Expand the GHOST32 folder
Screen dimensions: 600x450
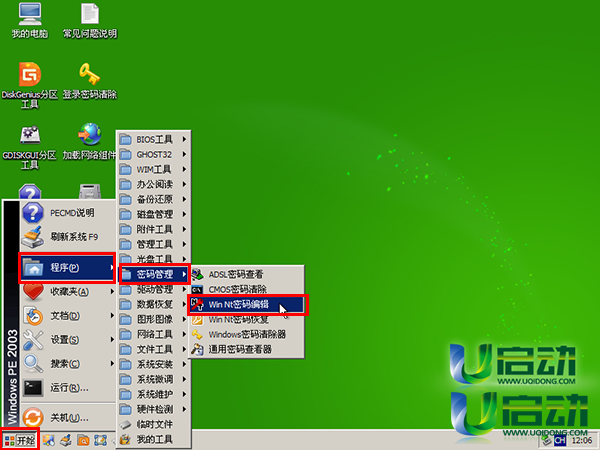point(153,154)
